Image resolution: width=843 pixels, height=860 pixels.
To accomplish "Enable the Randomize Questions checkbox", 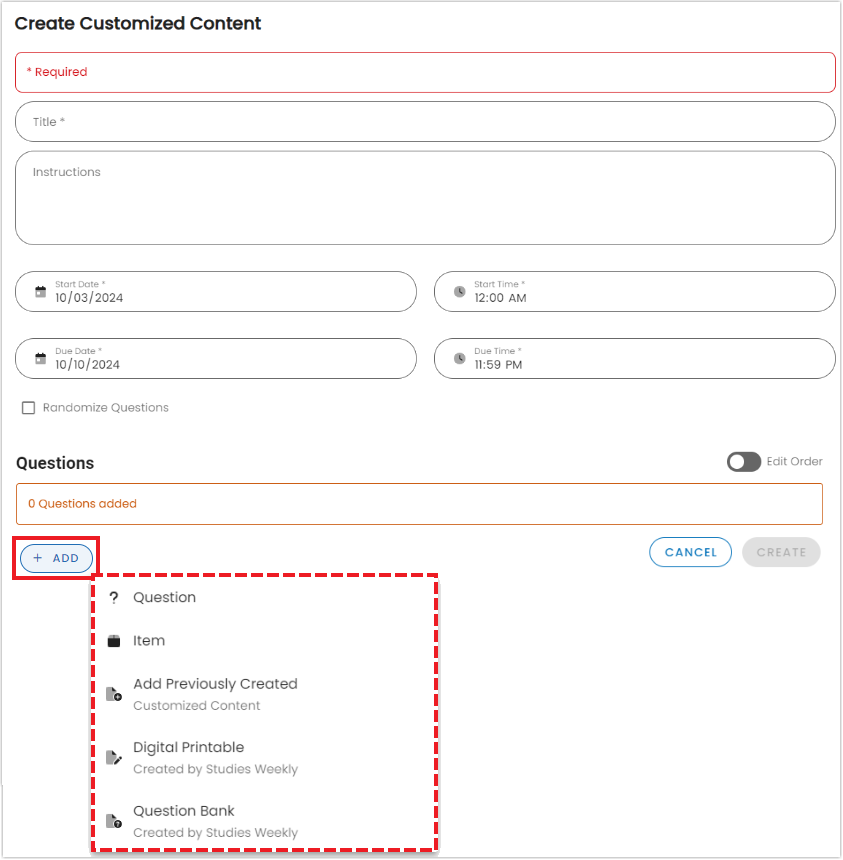I will 29,408.
